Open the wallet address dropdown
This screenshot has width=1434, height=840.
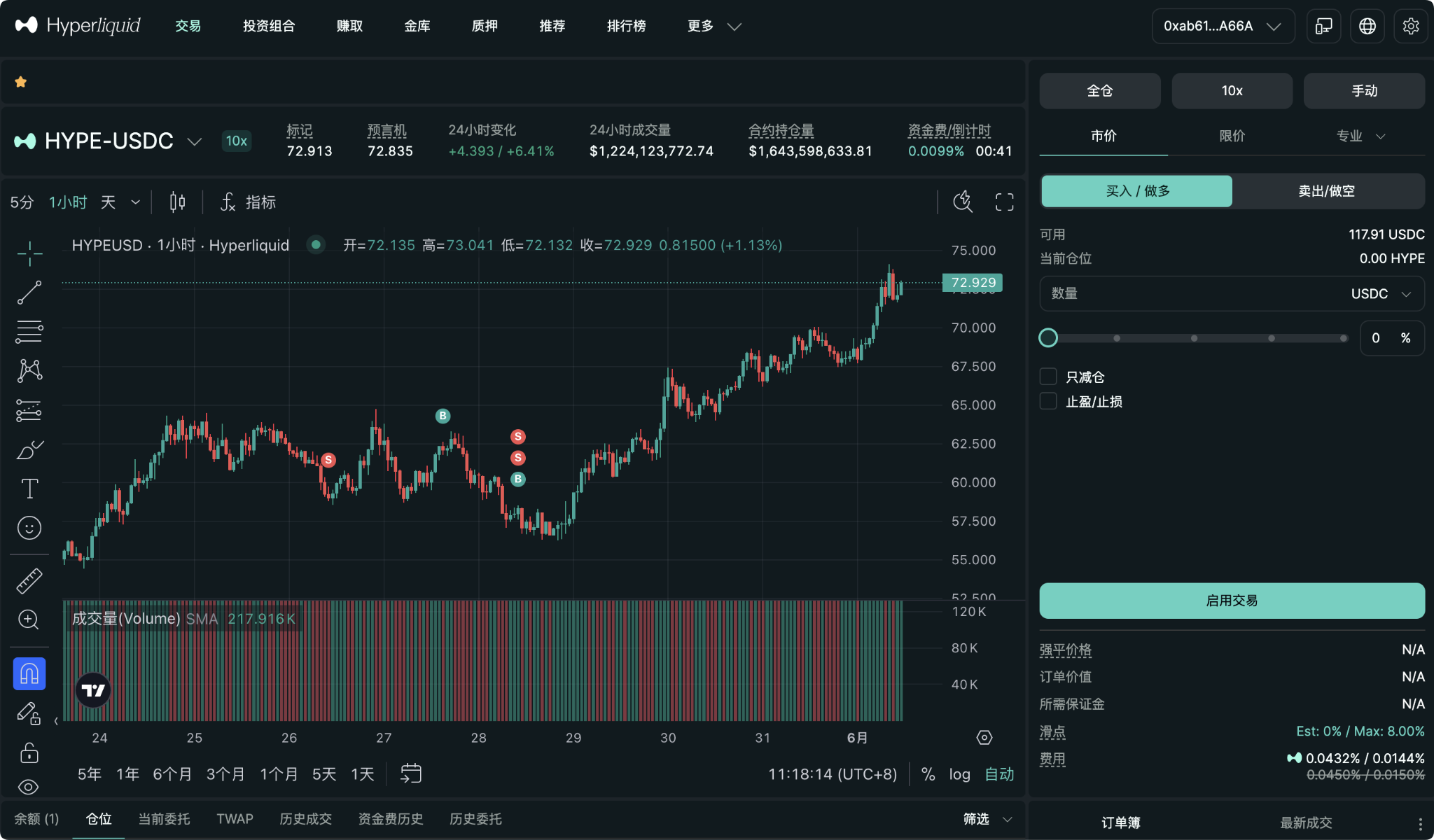[x=1223, y=26]
